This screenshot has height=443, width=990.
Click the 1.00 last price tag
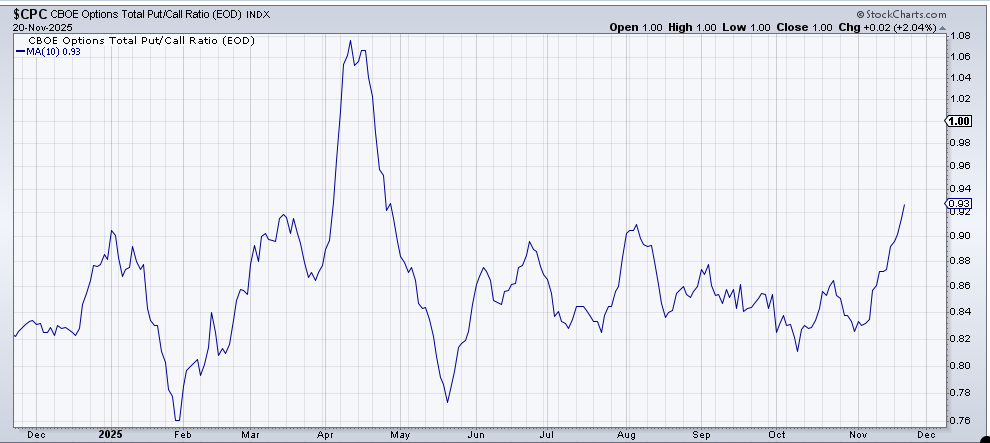958,121
